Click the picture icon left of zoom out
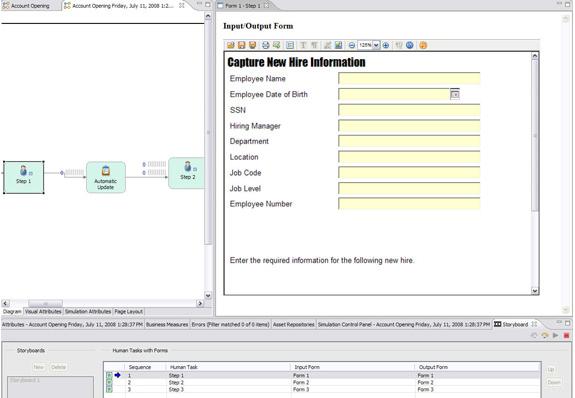This screenshot has height=398, width=575. point(338,45)
